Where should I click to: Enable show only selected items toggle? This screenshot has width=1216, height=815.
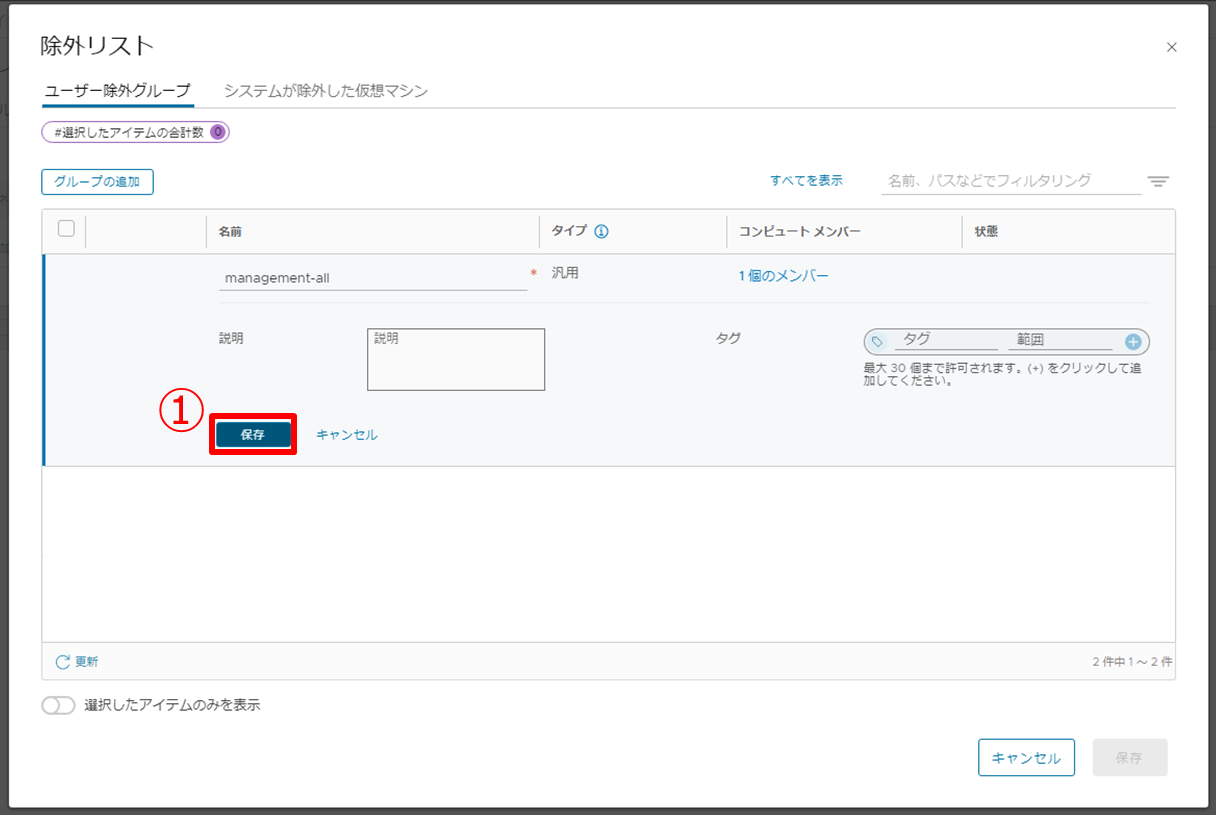pos(58,705)
